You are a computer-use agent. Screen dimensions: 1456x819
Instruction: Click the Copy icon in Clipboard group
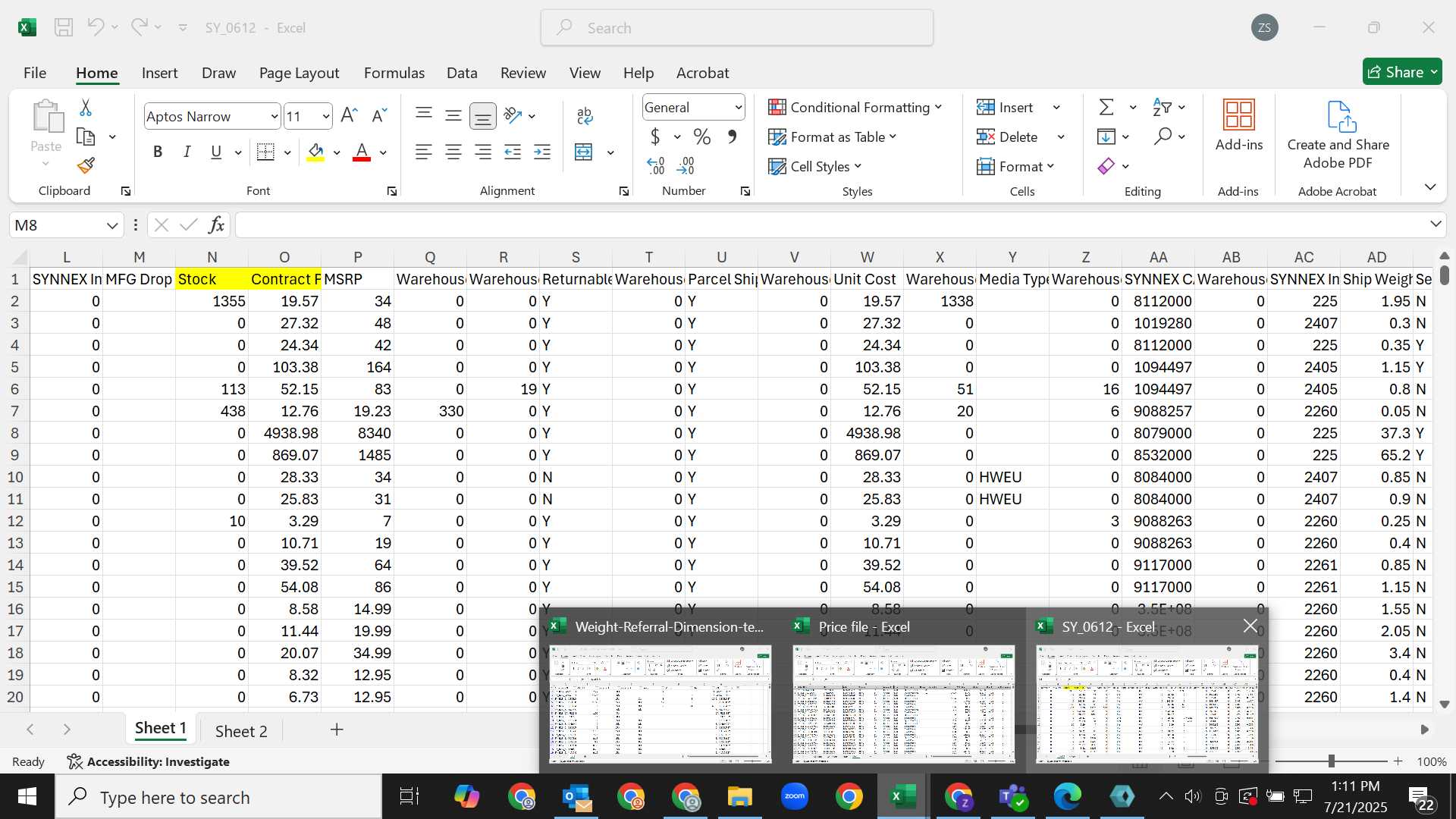(86, 137)
